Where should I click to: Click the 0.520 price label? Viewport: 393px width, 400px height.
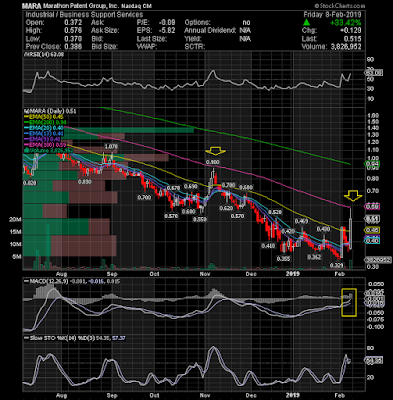(x=275, y=212)
